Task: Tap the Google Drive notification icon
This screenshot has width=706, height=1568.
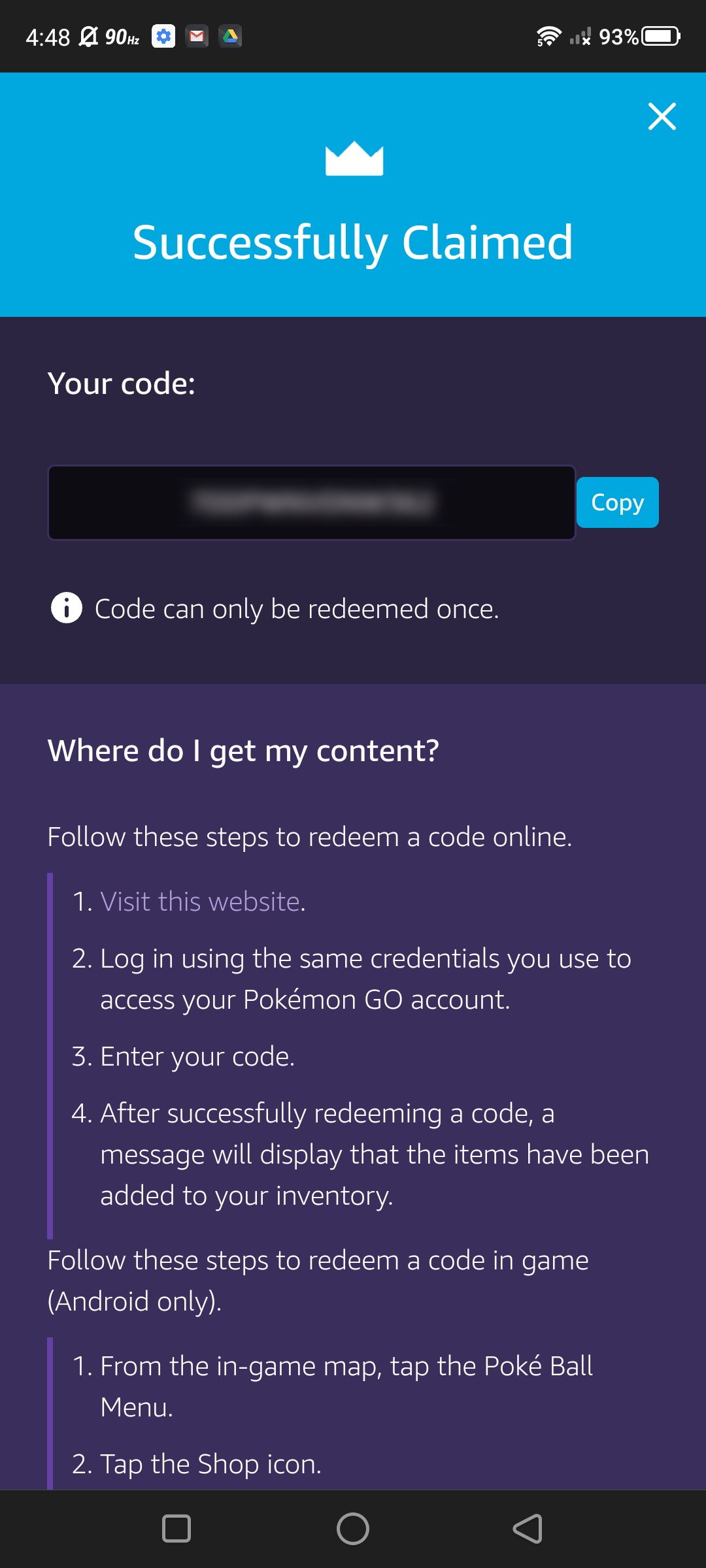Action: 230,37
